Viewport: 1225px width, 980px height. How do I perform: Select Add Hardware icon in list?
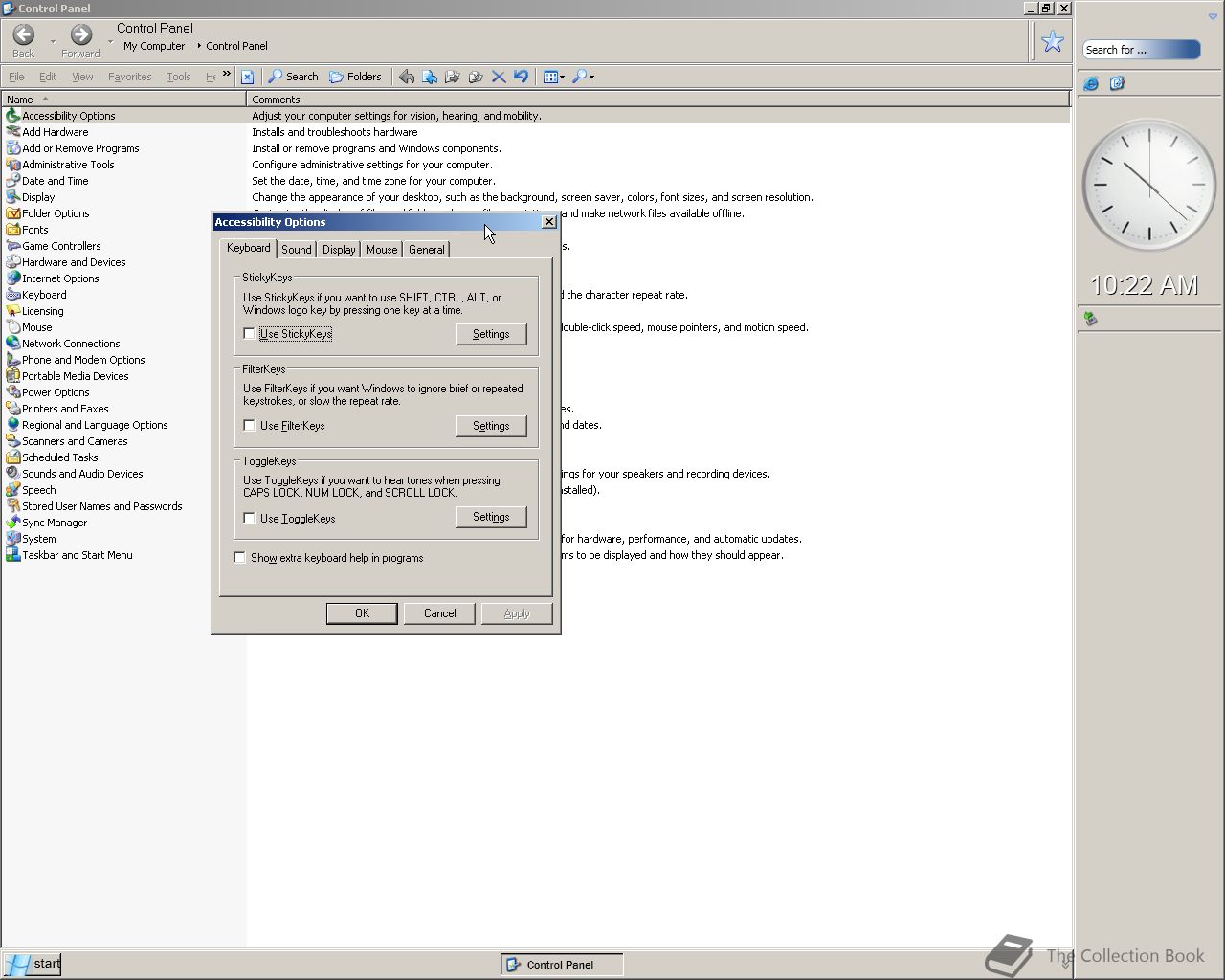click(13, 132)
